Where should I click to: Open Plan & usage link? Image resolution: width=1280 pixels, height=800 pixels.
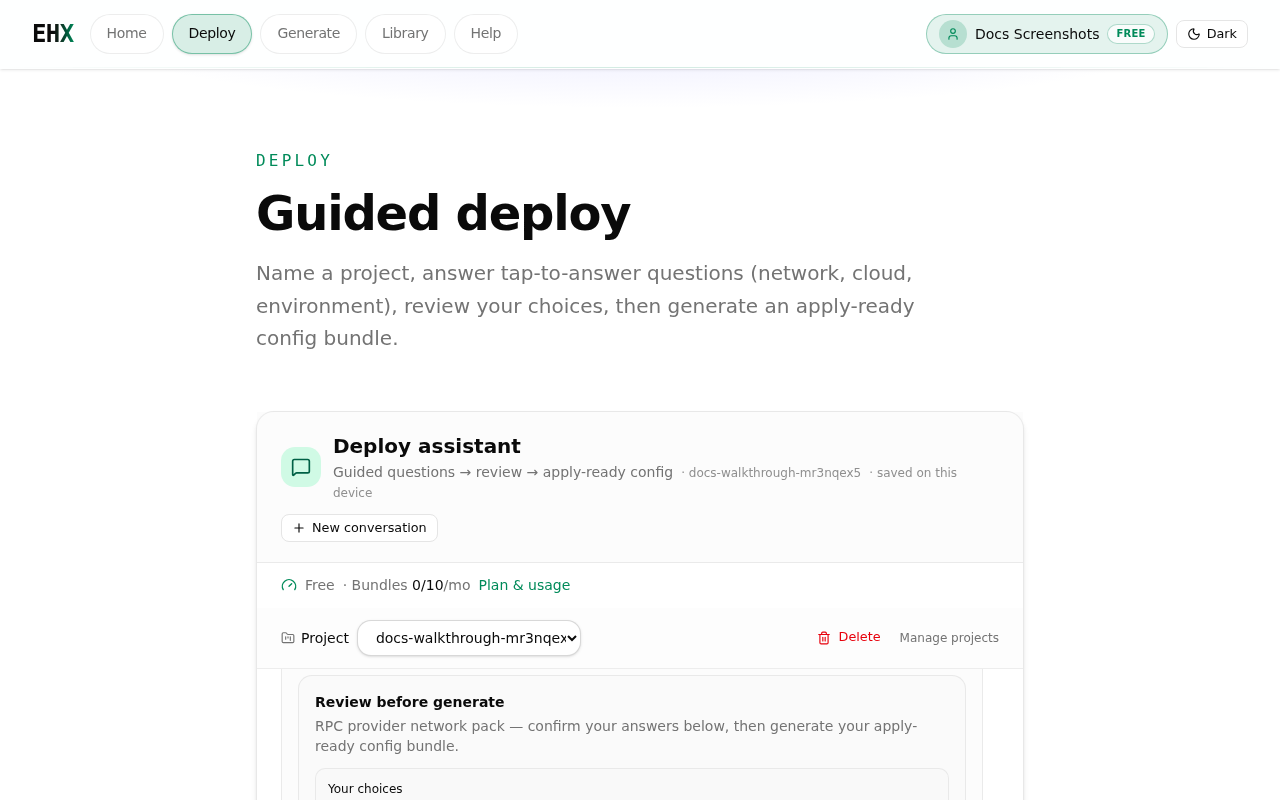[524, 586]
